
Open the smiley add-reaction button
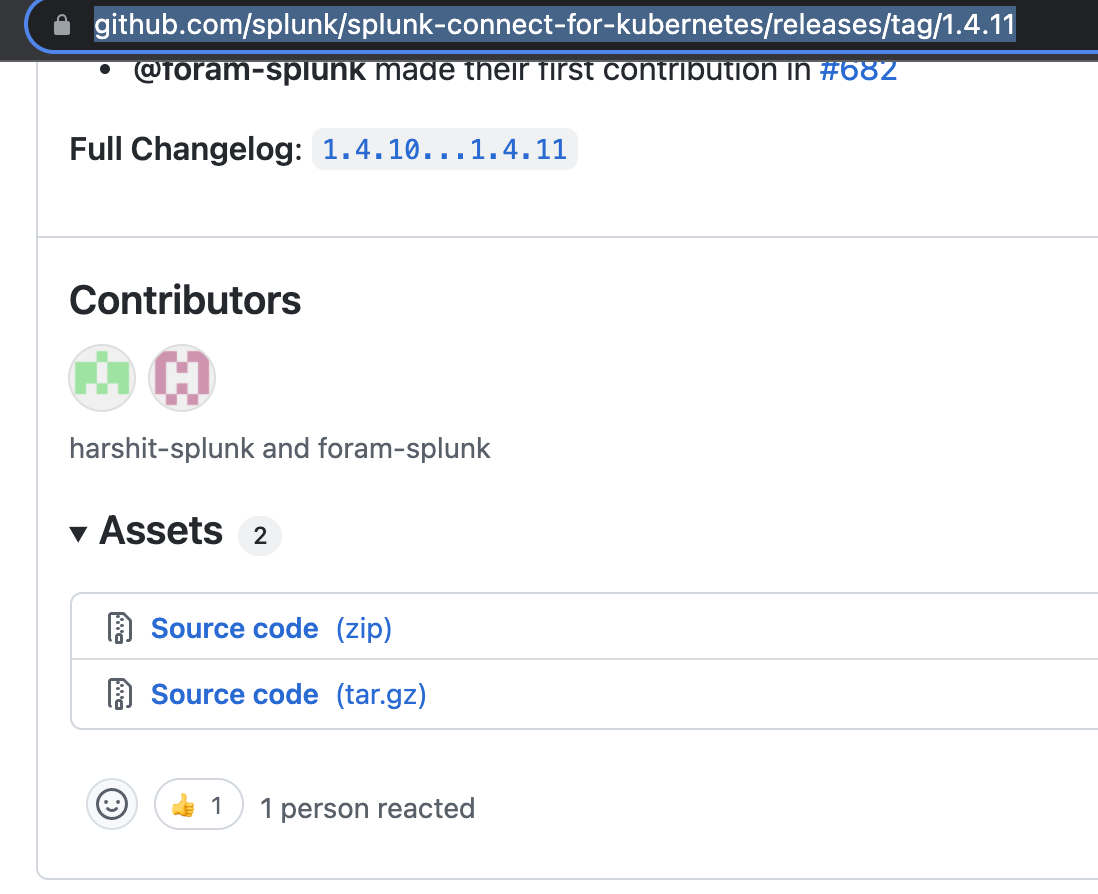(x=112, y=804)
